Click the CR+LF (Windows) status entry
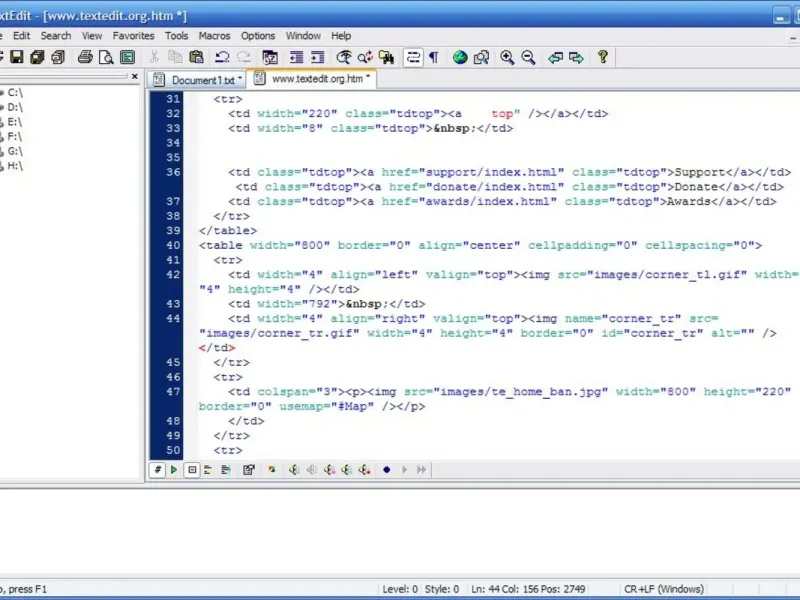Viewport: 800px width, 600px height. 664,589
